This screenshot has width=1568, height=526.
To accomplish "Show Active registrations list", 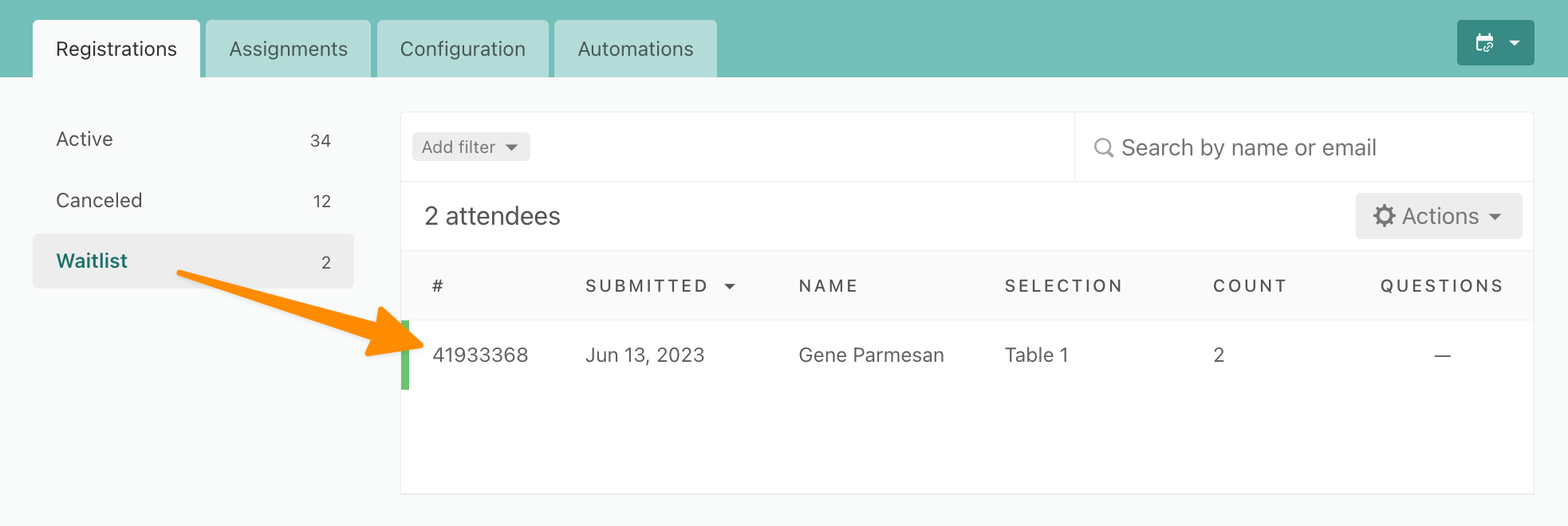I will 193,139.
